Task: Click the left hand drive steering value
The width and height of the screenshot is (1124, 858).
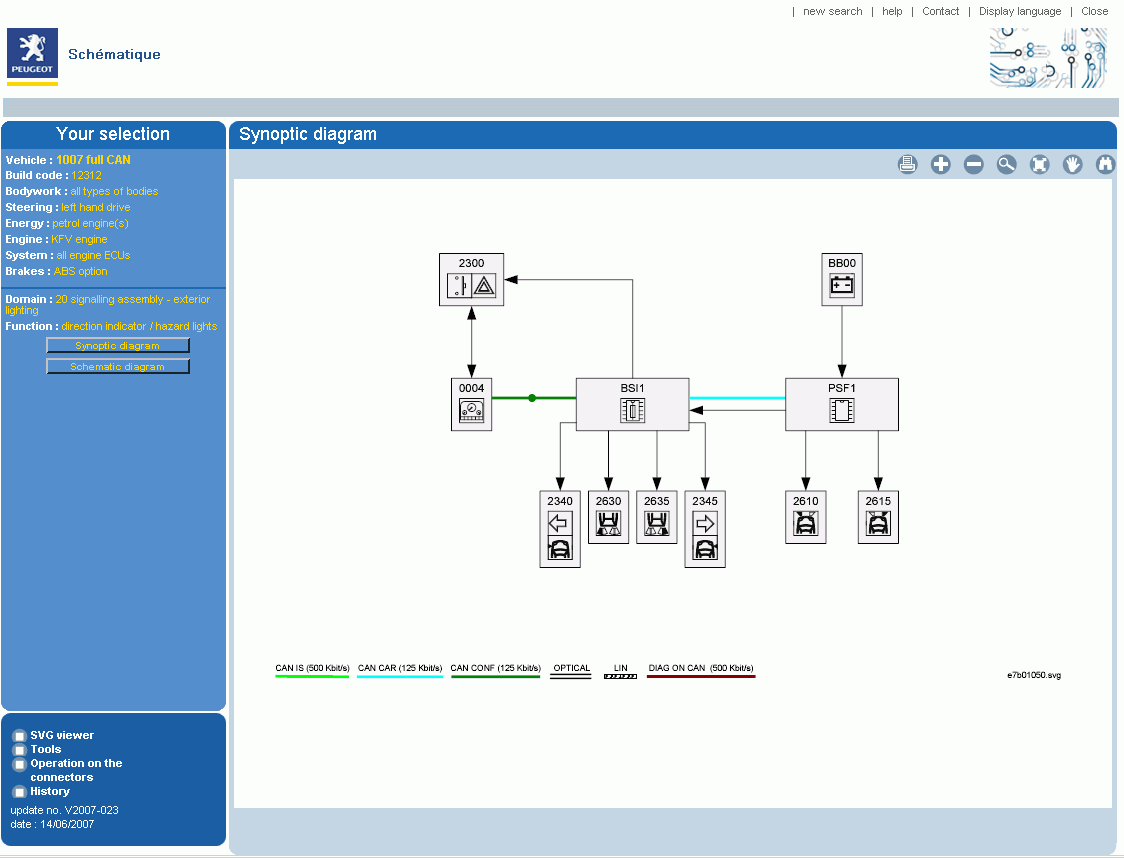Action: (x=95, y=207)
